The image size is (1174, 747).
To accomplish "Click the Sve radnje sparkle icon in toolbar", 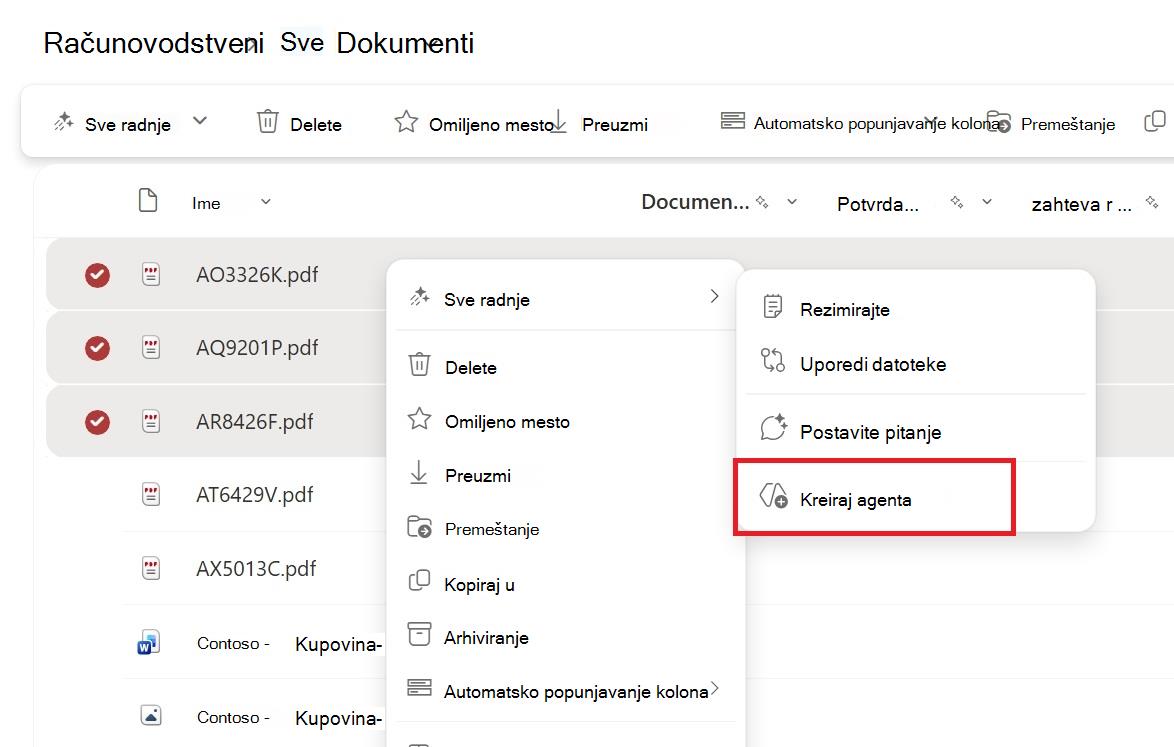I will click(64, 122).
